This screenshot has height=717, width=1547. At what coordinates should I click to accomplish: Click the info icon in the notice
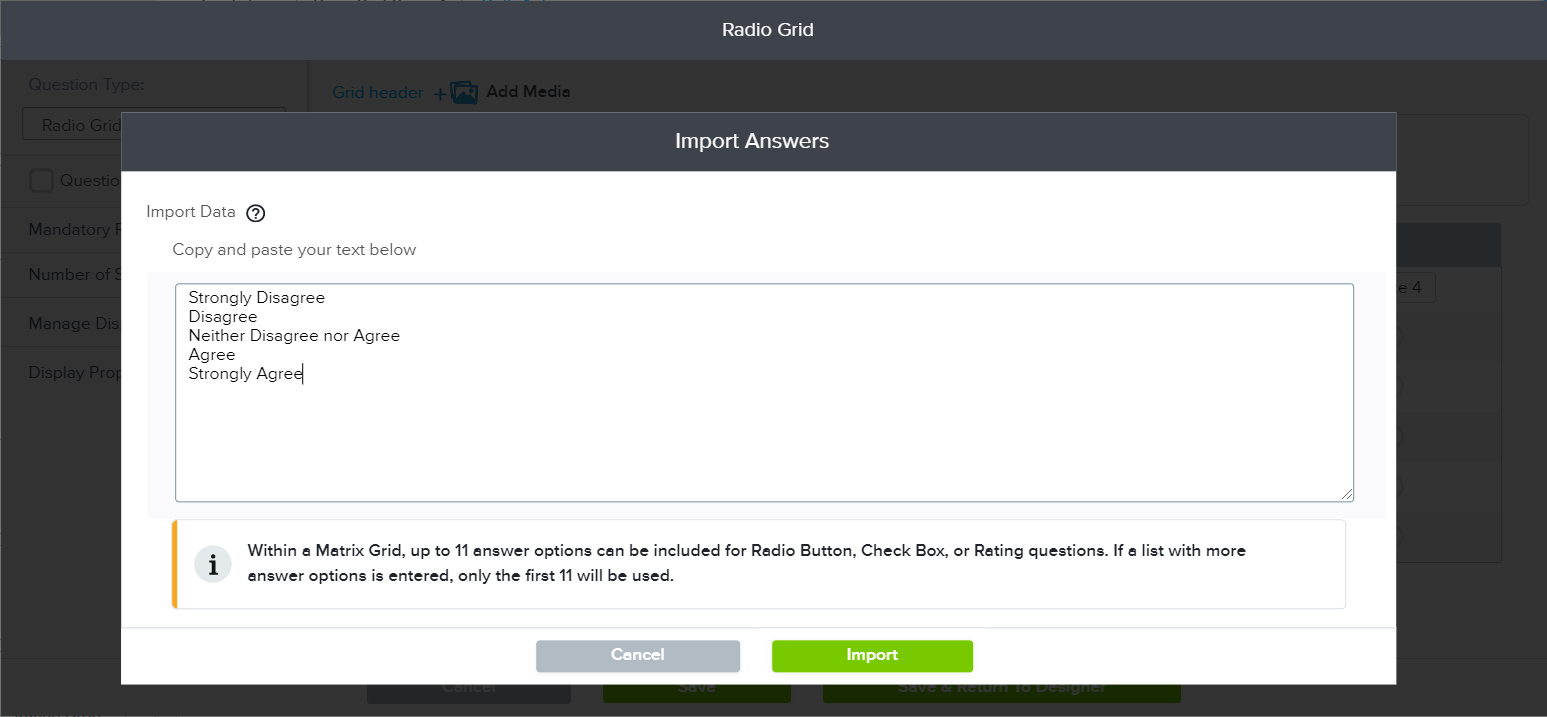pos(213,565)
